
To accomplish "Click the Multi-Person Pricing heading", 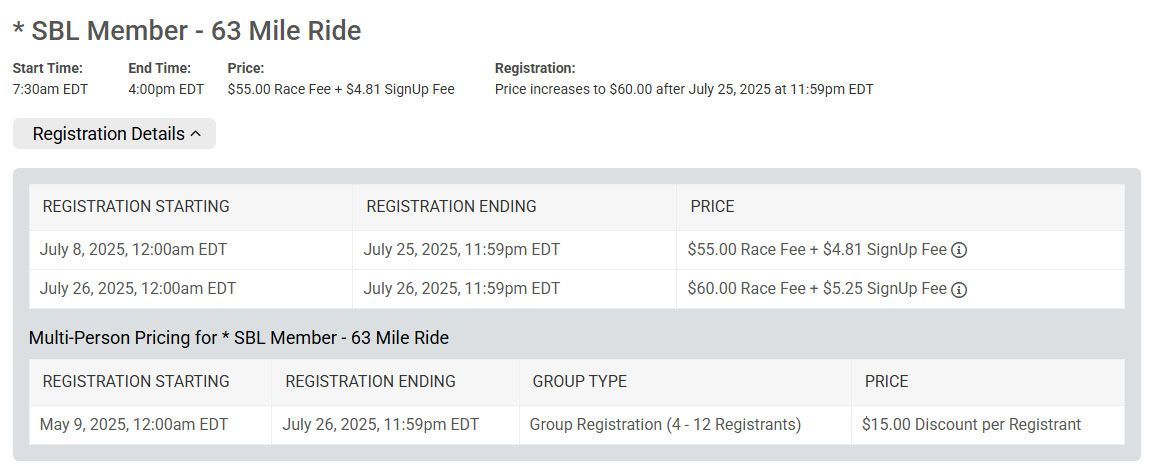I will coord(239,338).
